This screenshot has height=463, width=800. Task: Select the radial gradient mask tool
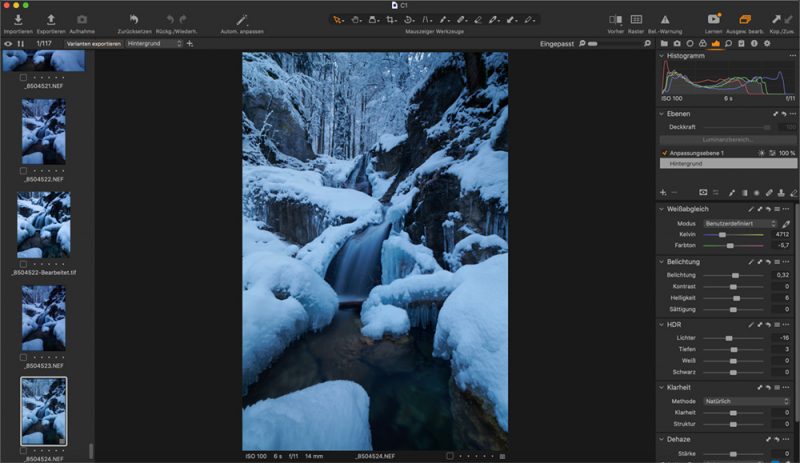pos(757,192)
